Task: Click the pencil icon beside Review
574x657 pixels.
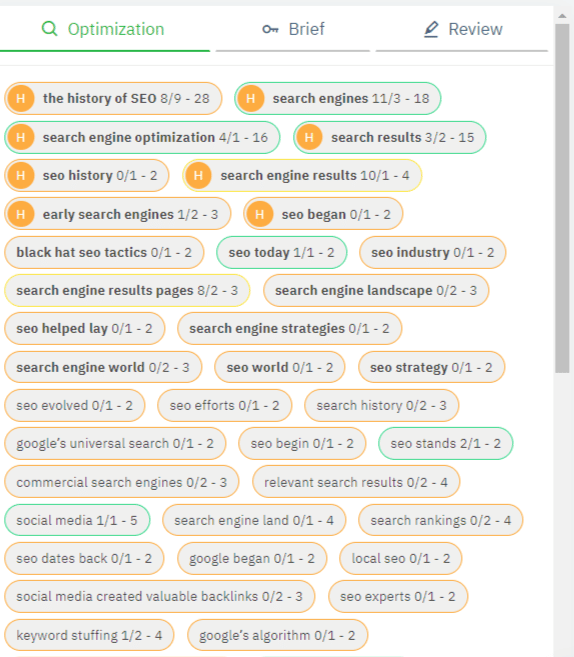Action: [x=431, y=29]
